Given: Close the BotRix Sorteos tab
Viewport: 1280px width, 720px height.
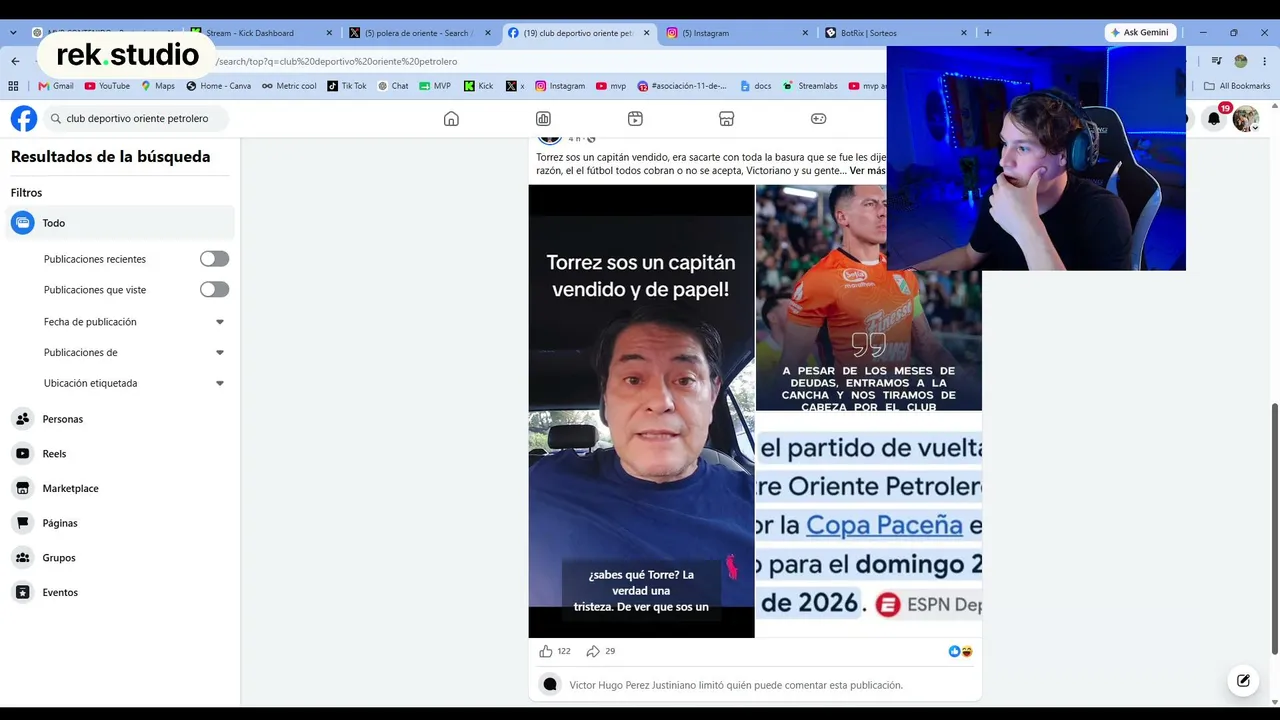Looking at the screenshot, I should pyautogui.click(x=964, y=33).
